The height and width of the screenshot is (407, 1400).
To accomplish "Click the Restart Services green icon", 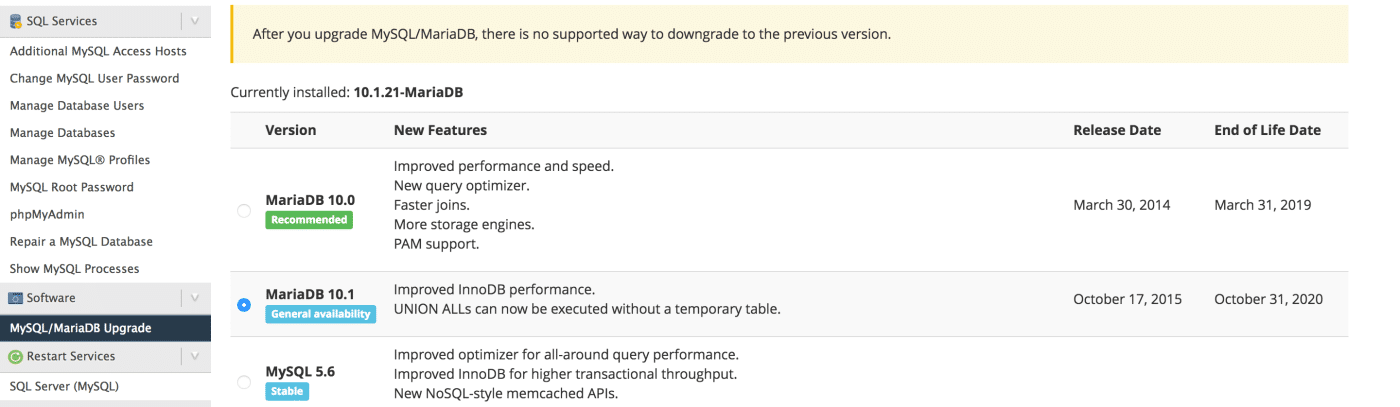I will pyautogui.click(x=15, y=356).
